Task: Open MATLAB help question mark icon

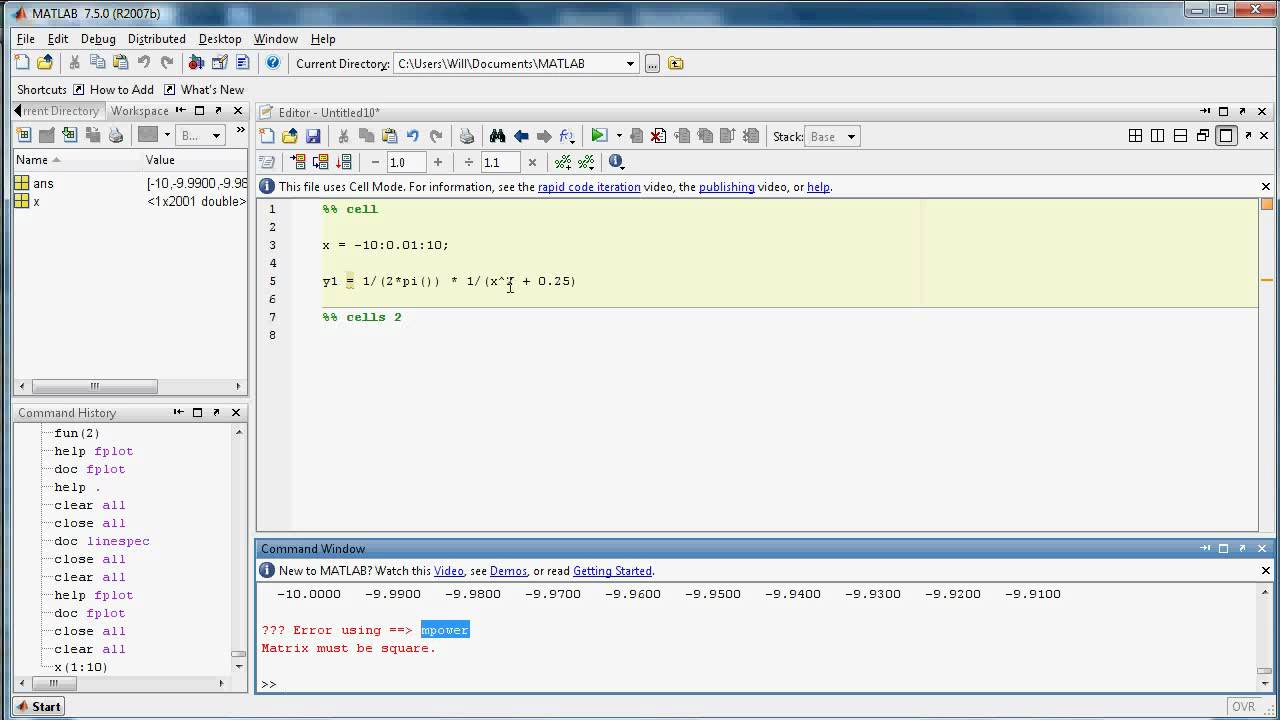Action: (x=273, y=63)
